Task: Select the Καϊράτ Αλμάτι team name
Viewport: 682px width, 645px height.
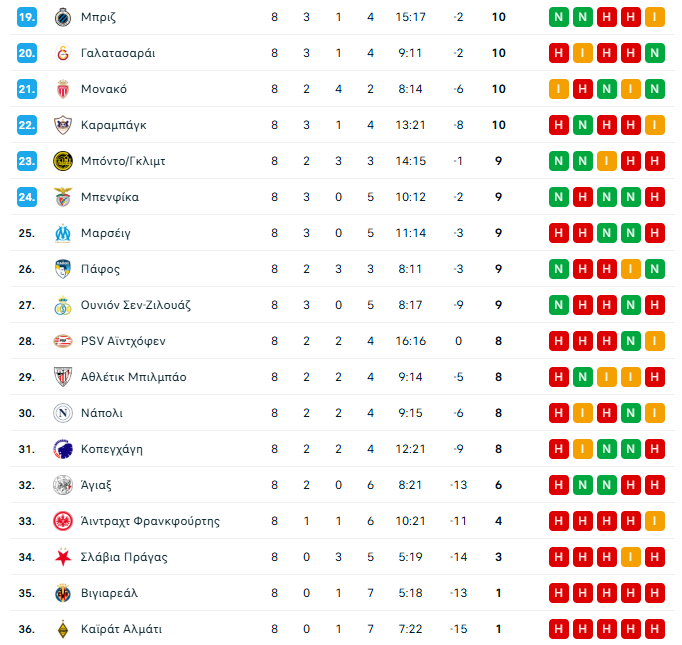Action: pos(121,629)
